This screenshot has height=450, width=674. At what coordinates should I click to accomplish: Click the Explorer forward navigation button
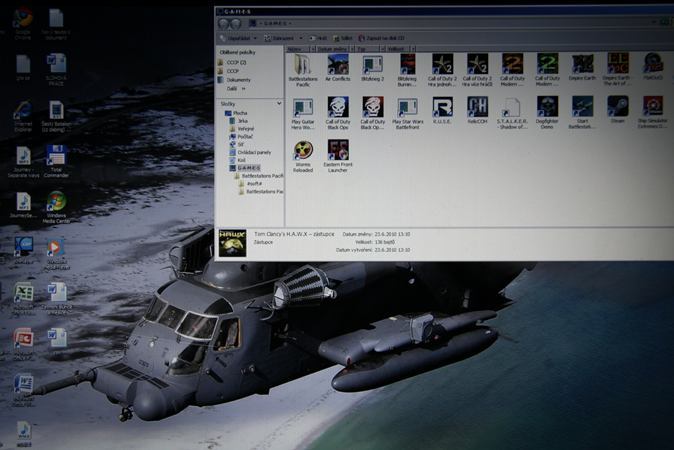pyautogui.click(x=236, y=24)
